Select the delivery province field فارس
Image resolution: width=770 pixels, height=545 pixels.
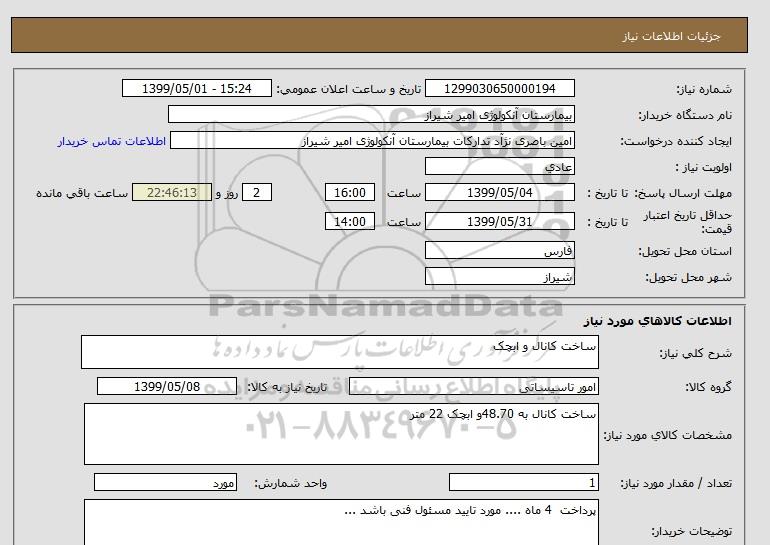pyautogui.click(x=499, y=250)
